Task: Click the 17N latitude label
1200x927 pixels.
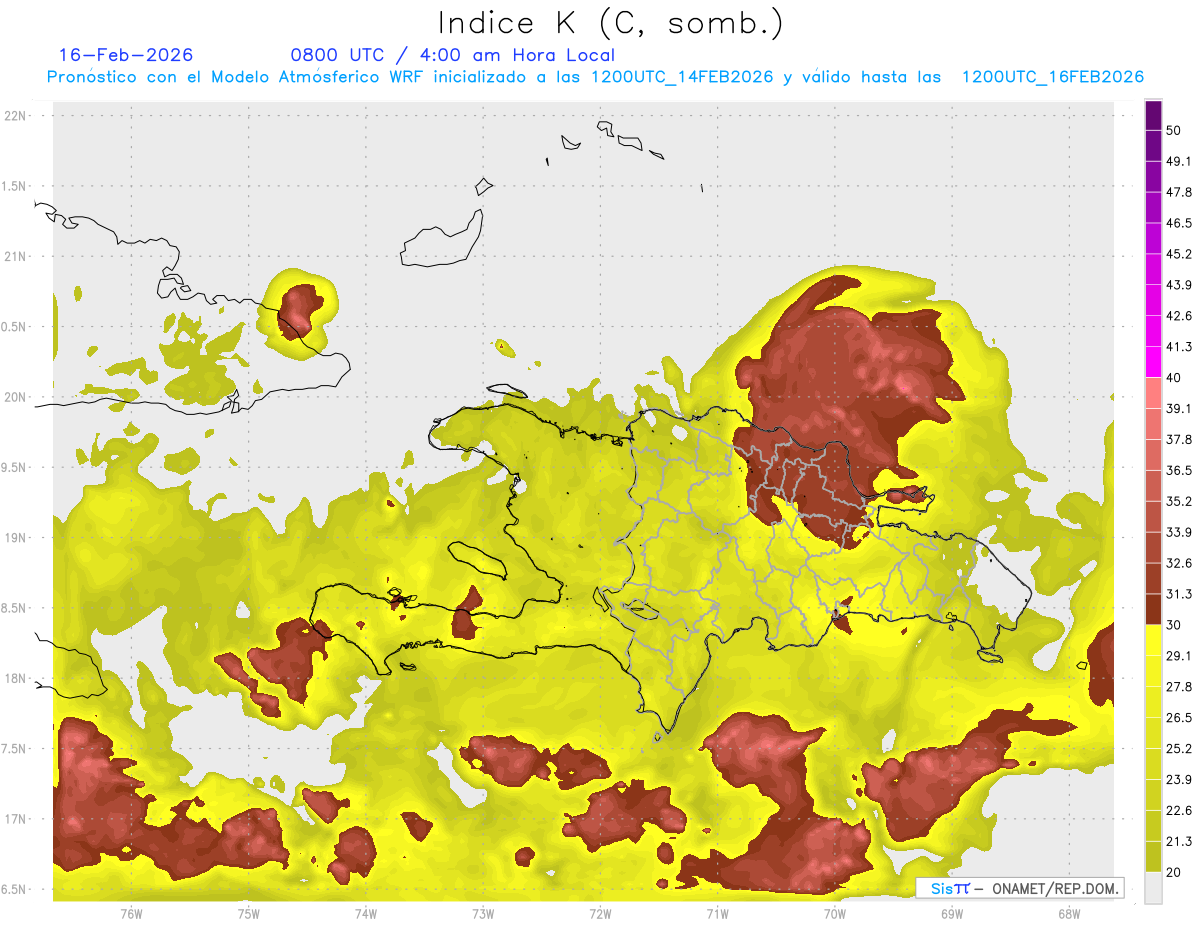Action: pyautogui.click(x=17, y=819)
